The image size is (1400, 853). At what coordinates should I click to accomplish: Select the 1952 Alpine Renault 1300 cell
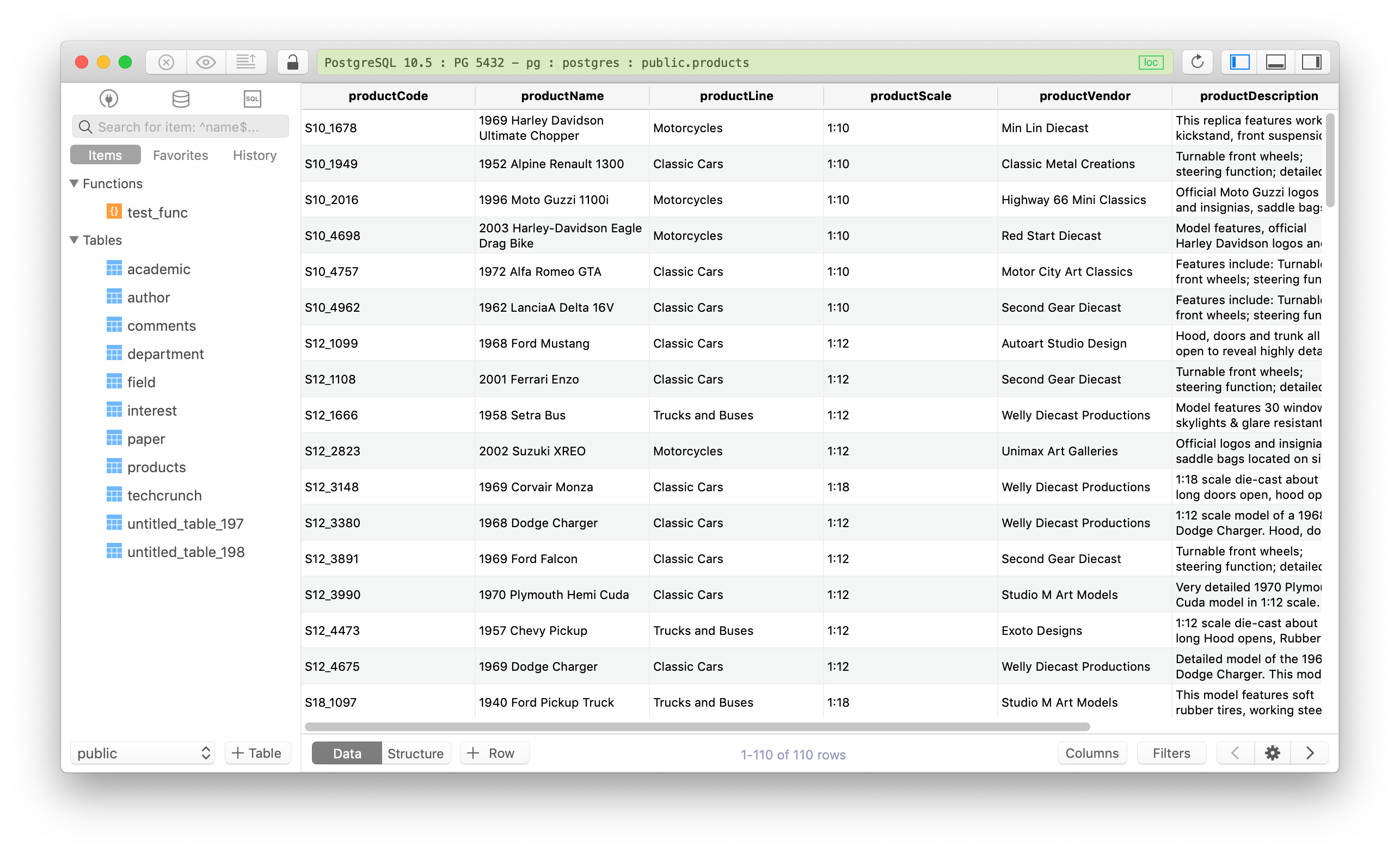pos(562,164)
